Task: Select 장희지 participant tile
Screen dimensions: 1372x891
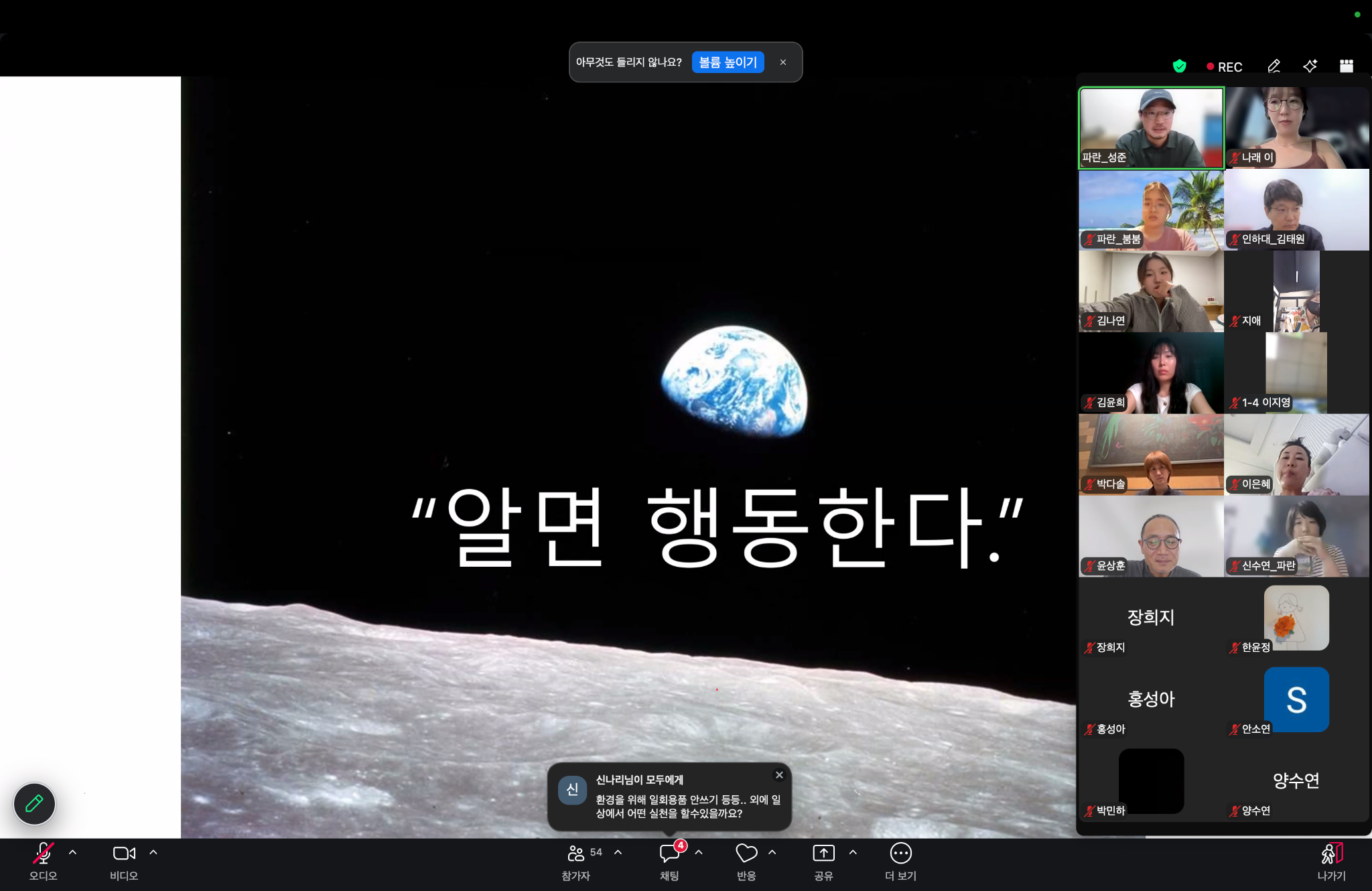Action: point(1151,618)
